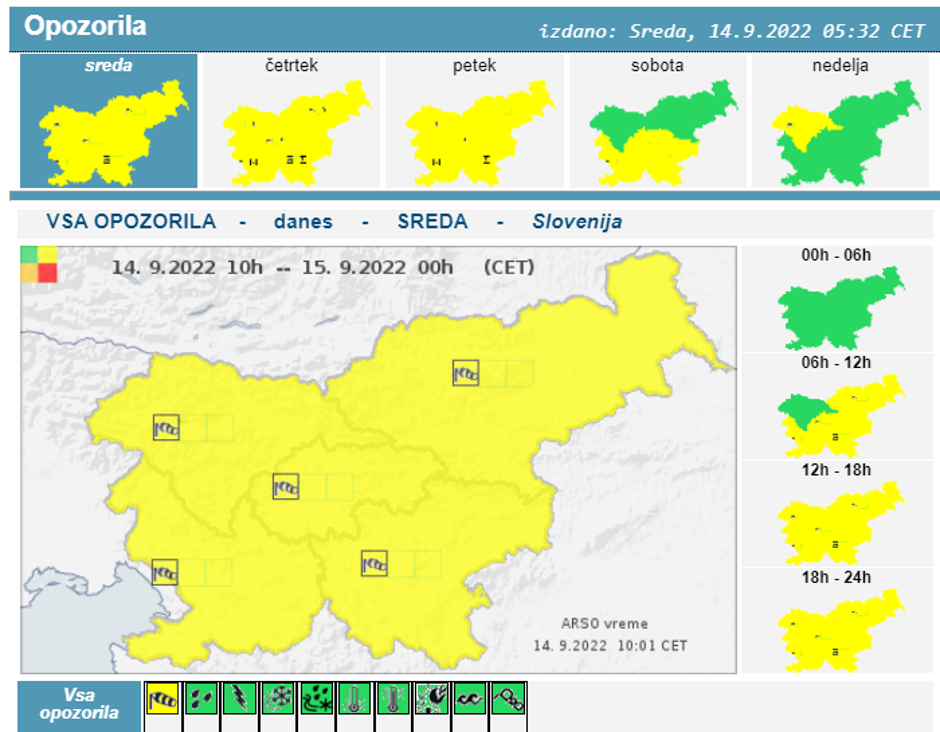Click the wind sock icon in northeastern Slovenia

(x=466, y=373)
